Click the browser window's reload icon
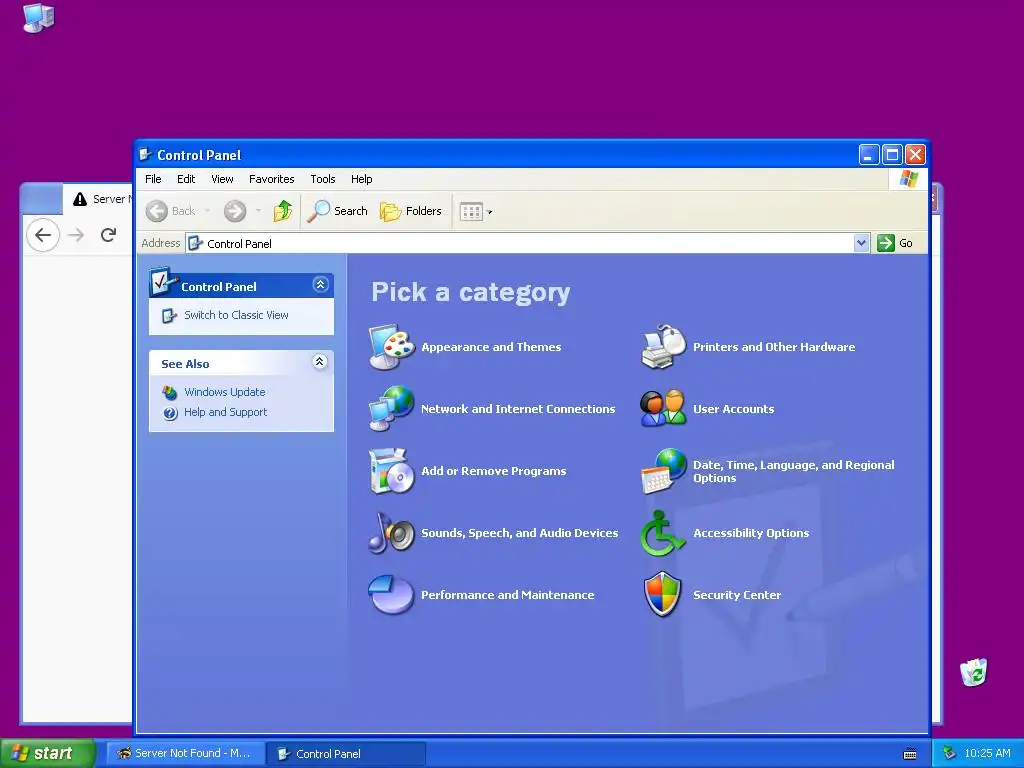The height and width of the screenshot is (768, 1024). coord(108,234)
